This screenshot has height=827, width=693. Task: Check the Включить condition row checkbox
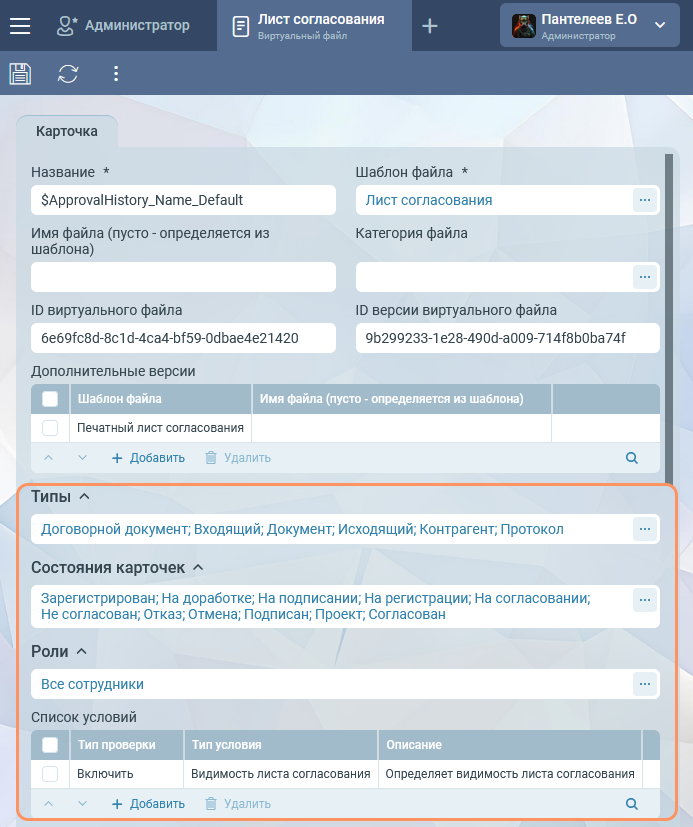50,774
